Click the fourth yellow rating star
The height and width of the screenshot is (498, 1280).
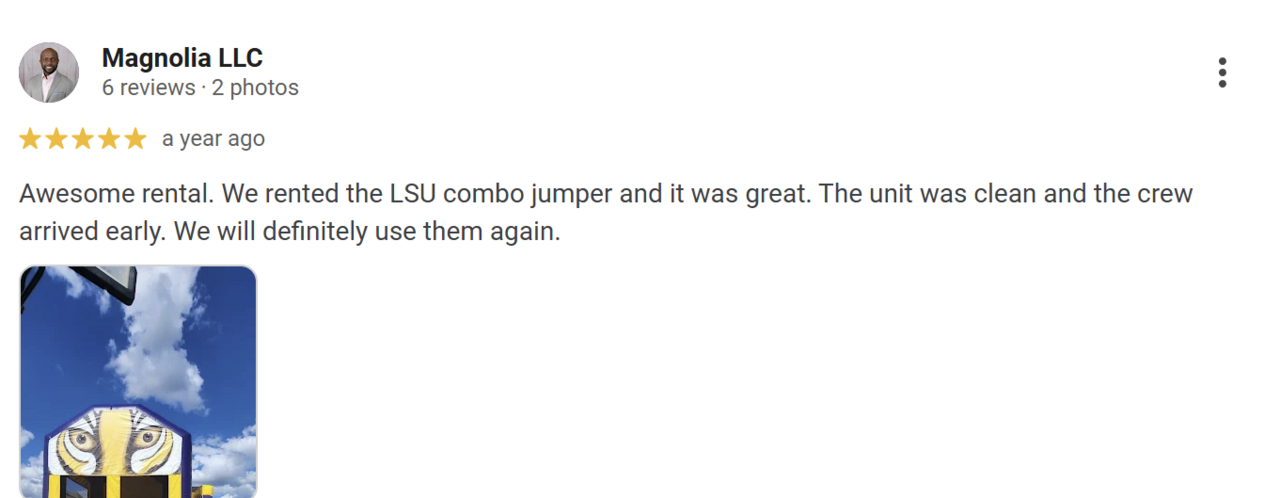click(x=109, y=139)
